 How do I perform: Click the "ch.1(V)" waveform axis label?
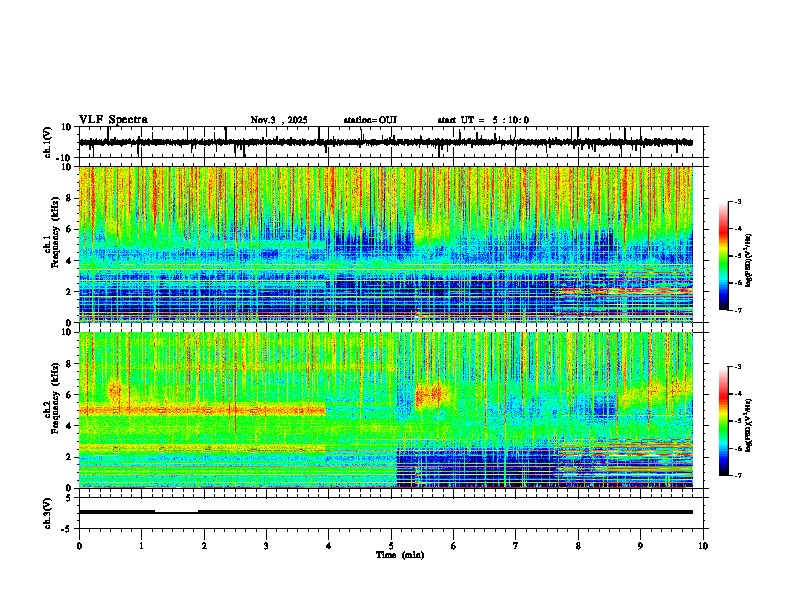pos(48,142)
